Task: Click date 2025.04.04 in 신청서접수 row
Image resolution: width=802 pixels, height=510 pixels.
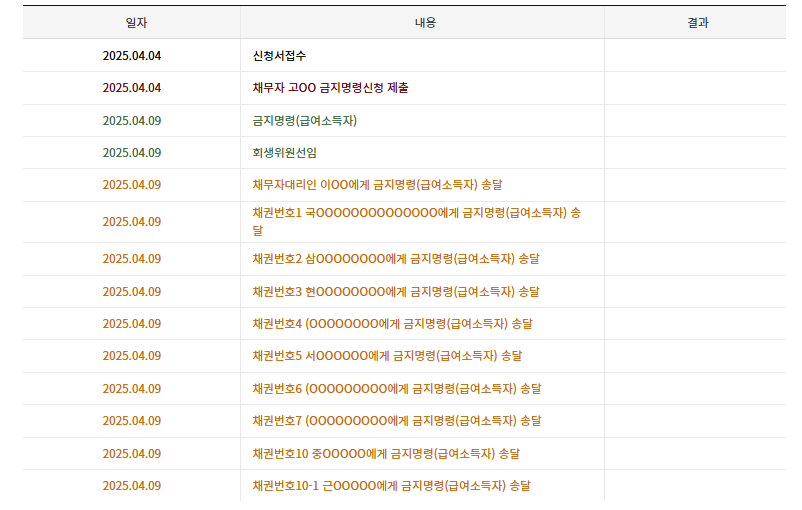Action: point(132,56)
